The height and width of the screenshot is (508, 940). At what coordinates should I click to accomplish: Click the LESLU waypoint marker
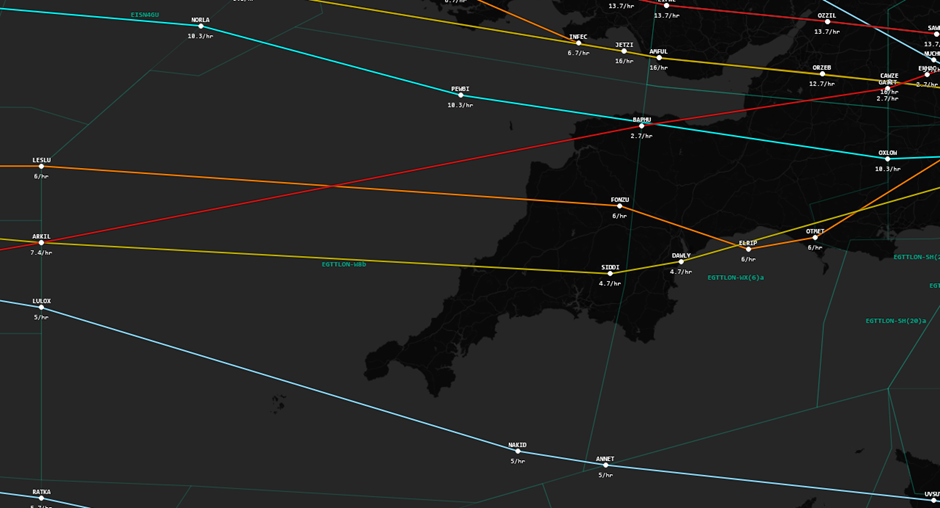41,167
